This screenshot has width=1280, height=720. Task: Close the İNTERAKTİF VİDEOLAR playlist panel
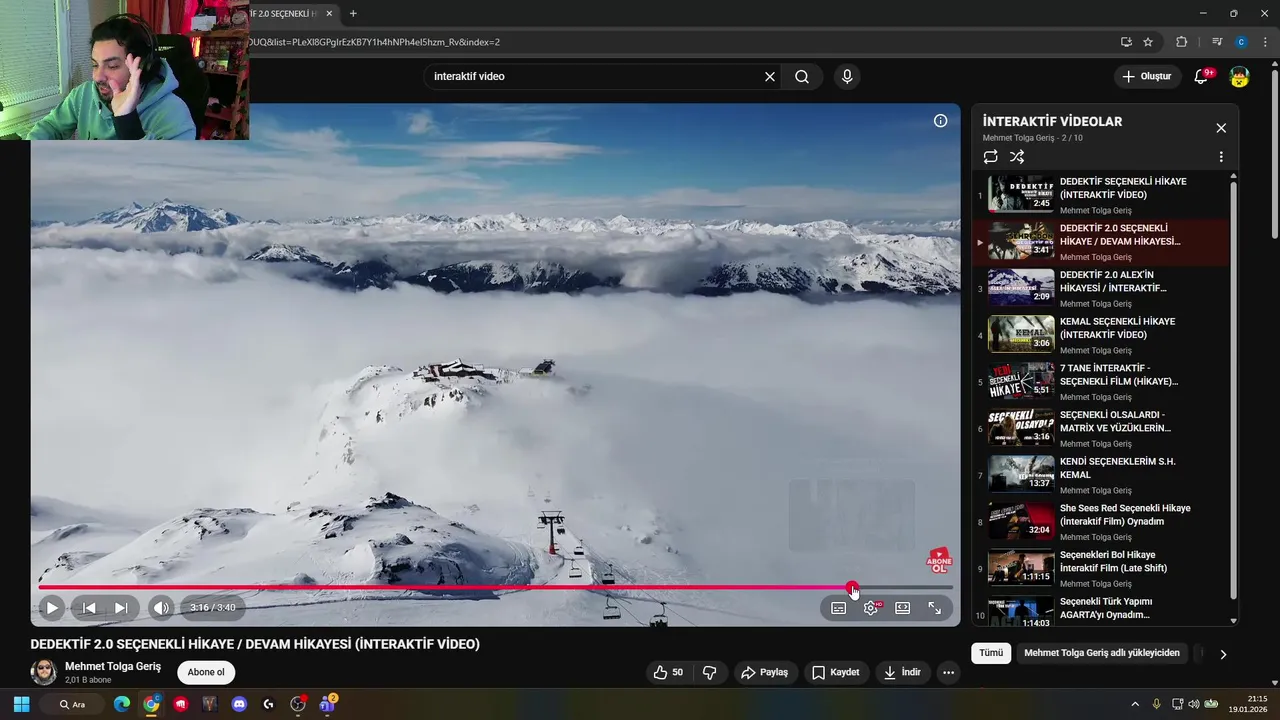click(x=1221, y=128)
